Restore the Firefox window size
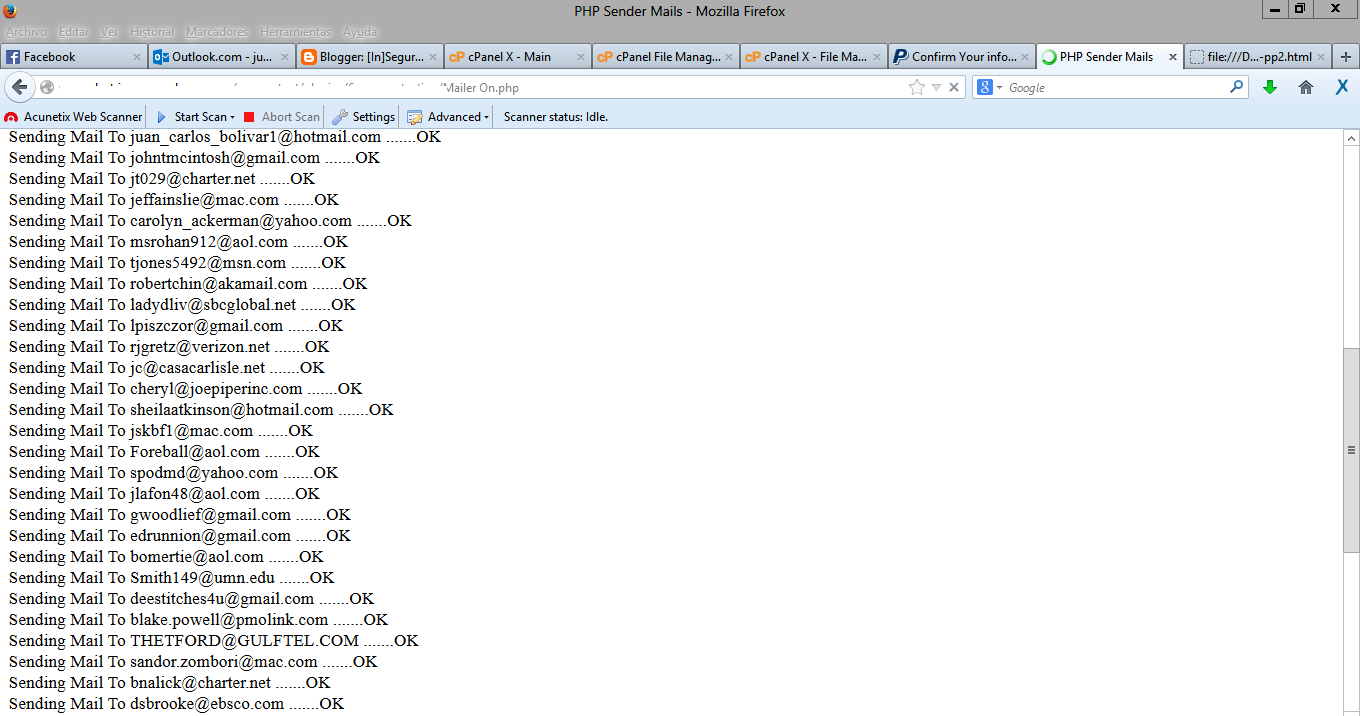1360x716 pixels. (1300, 9)
